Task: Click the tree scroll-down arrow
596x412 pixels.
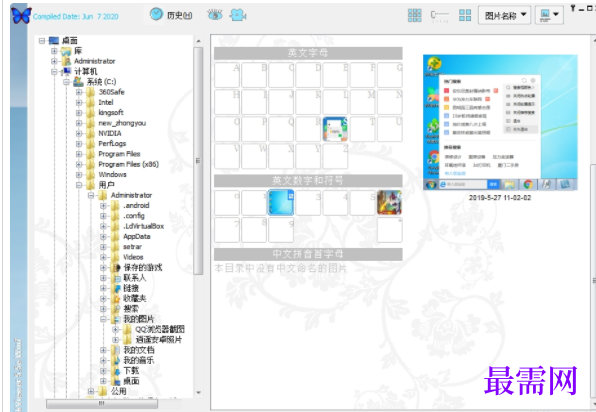Action: click(198, 392)
